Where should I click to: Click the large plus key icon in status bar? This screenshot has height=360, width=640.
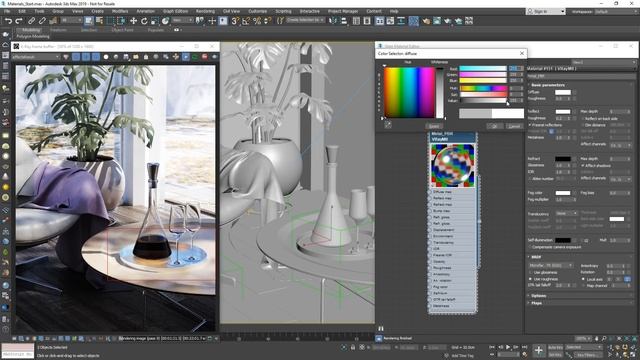(538, 351)
